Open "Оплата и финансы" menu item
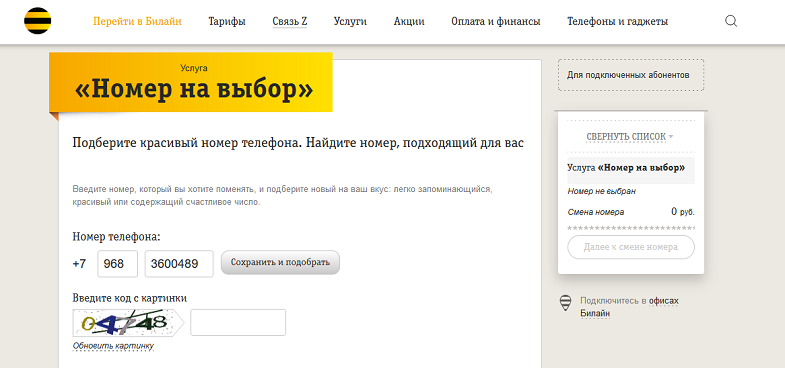 coord(496,22)
